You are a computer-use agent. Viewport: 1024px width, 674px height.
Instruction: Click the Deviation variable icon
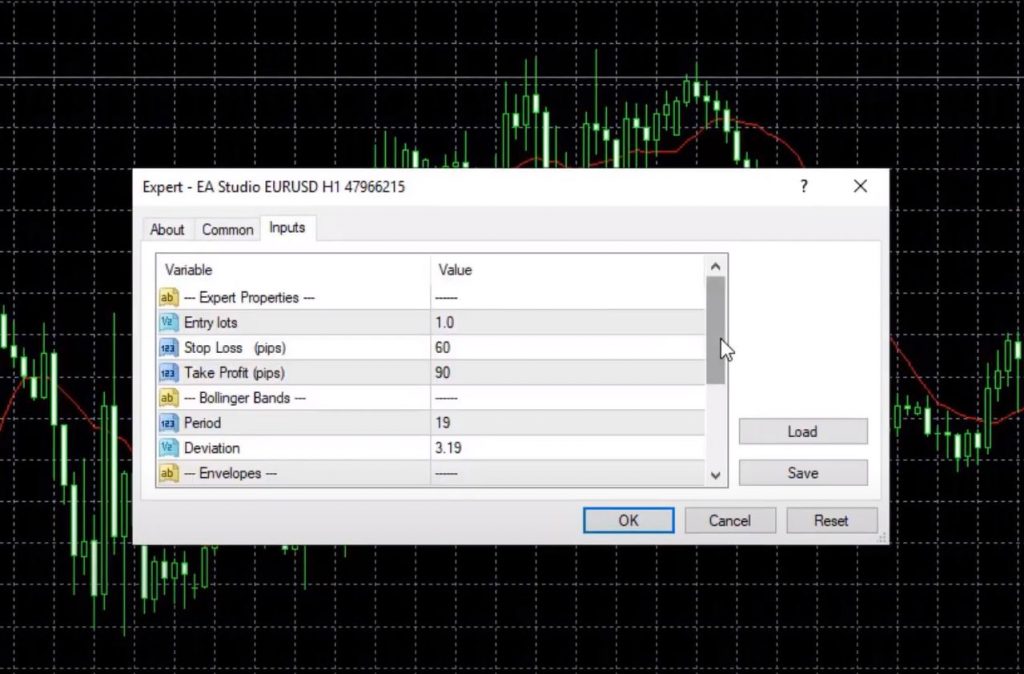point(169,448)
